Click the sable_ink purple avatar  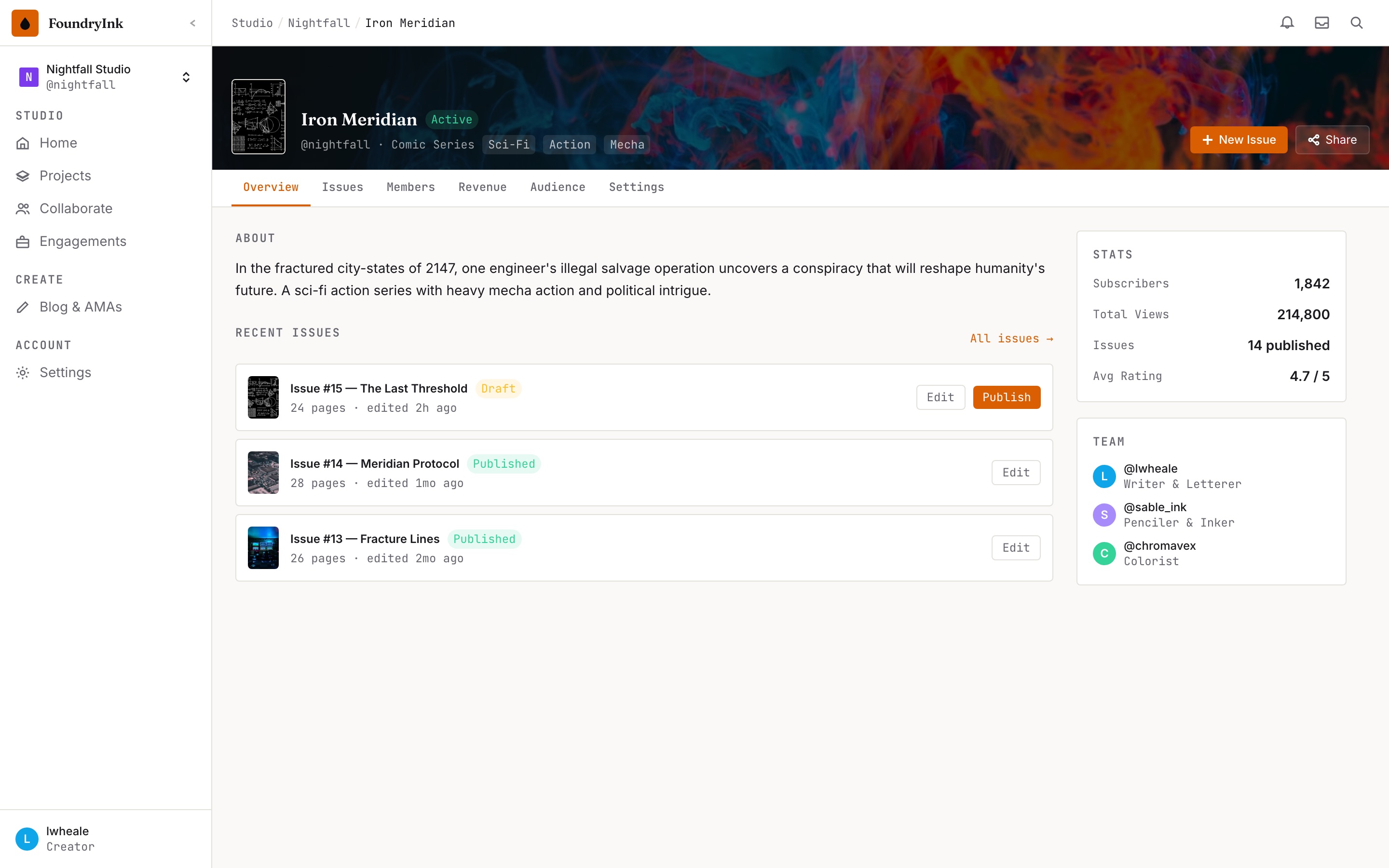point(1104,515)
